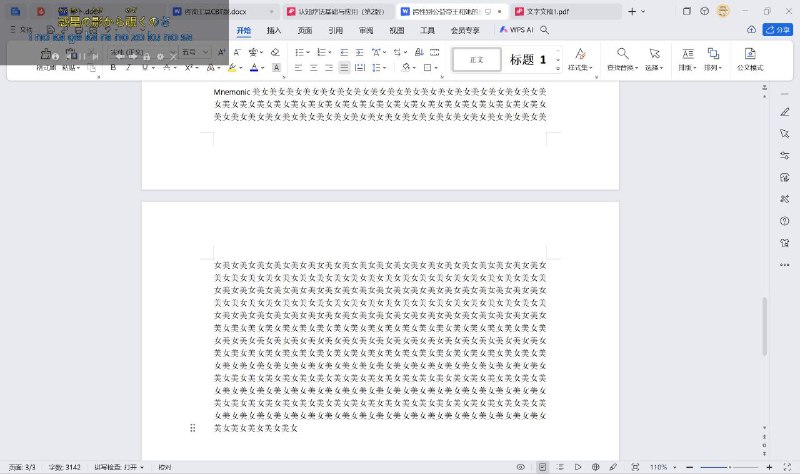Click the fullscreen icon in status bar
800x474 pixels.
787,467
